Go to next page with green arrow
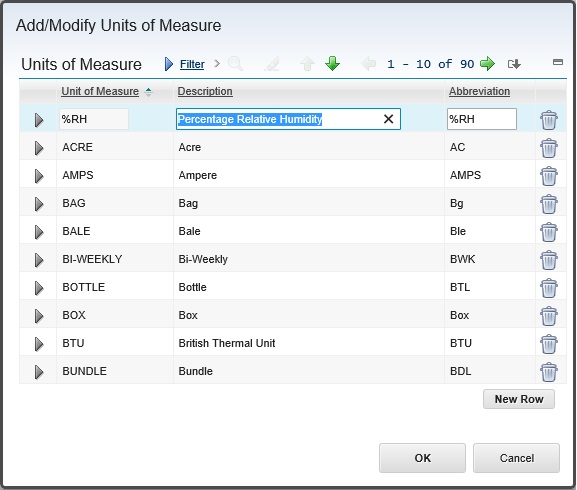Screen dimensions: 577x490 (x=487, y=64)
